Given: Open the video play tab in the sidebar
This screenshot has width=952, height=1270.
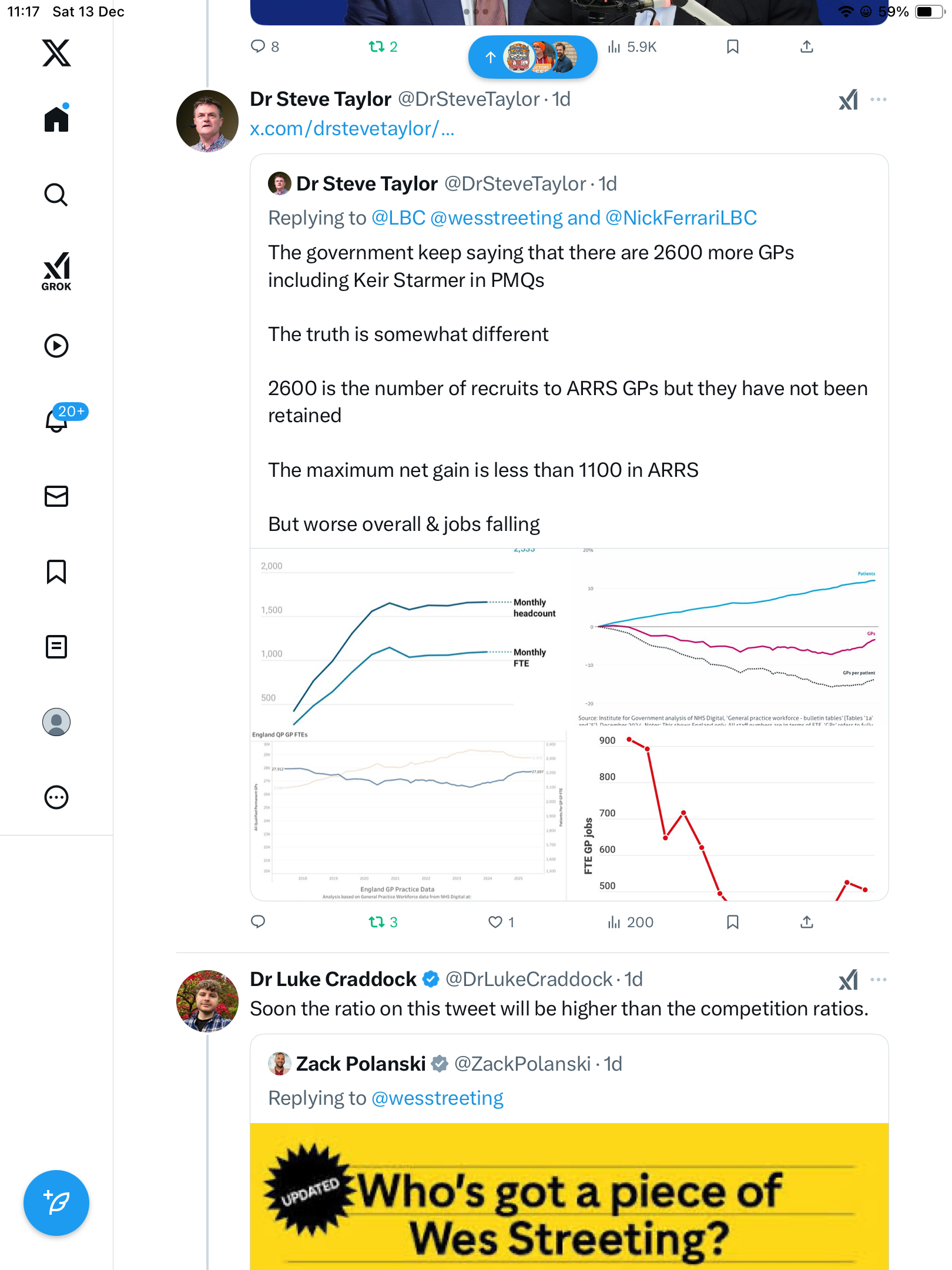Looking at the screenshot, I should click(x=56, y=346).
